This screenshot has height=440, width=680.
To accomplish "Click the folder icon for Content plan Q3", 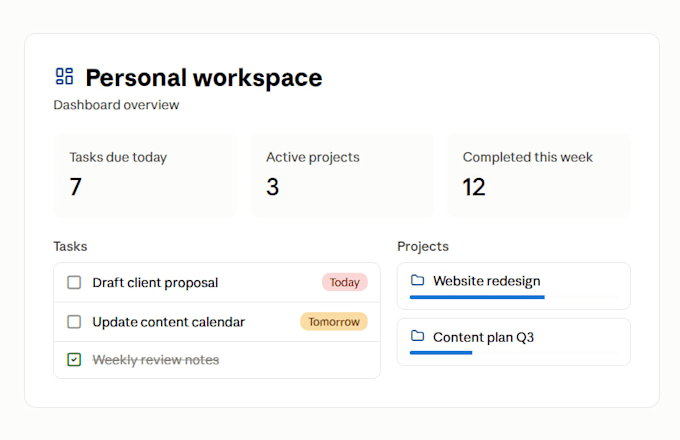I will point(417,336).
